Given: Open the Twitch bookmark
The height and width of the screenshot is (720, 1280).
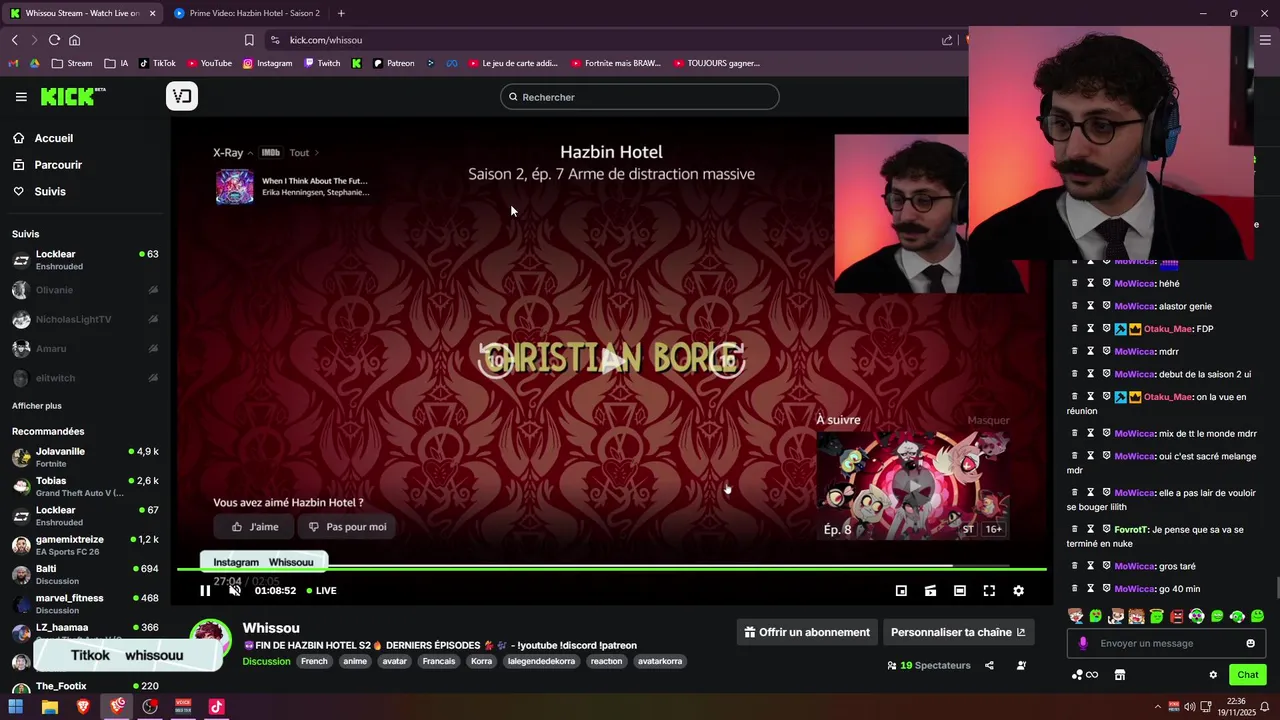Looking at the screenshot, I should point(322,63).
